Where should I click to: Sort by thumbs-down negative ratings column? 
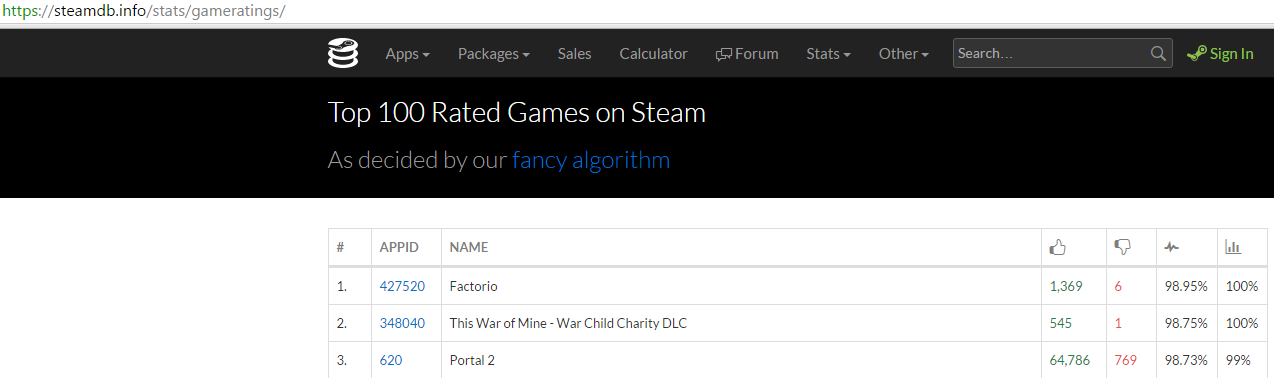coord(1122,247)
